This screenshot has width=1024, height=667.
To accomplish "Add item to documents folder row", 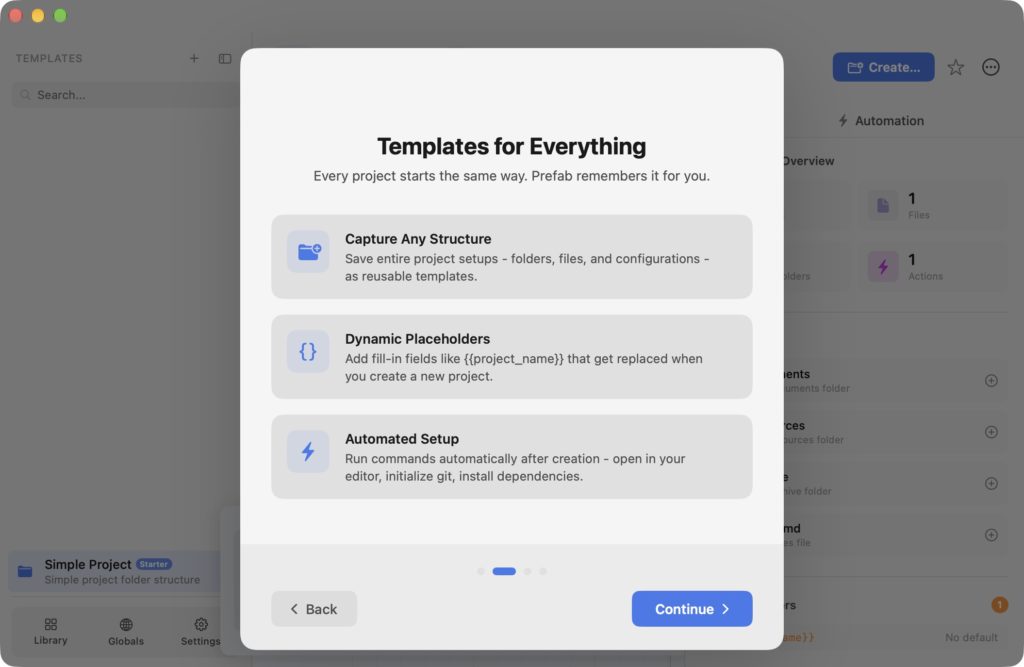I will click(991, 381).
